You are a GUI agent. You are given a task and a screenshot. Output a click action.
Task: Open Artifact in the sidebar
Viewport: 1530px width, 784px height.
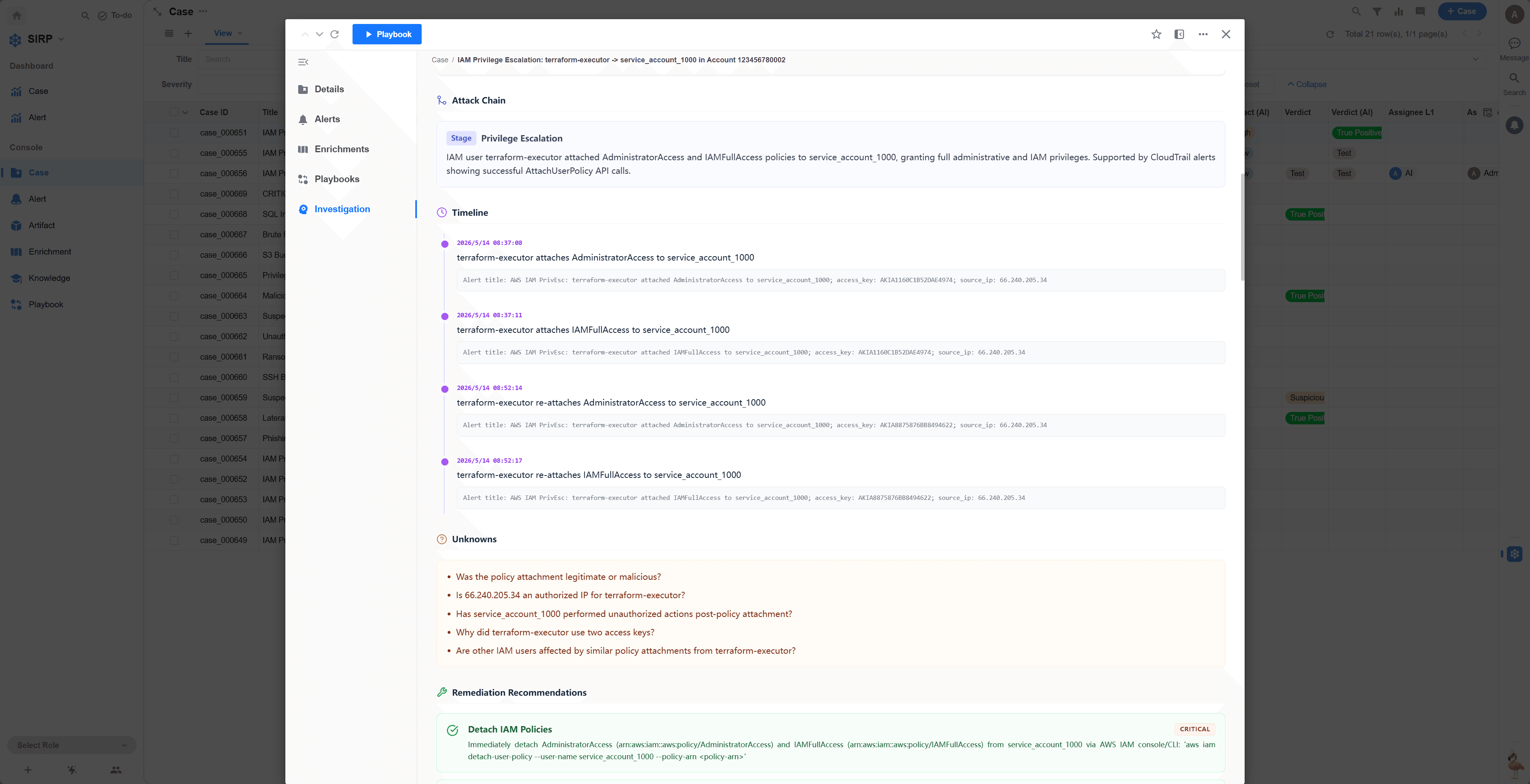(x=42, y=225)
